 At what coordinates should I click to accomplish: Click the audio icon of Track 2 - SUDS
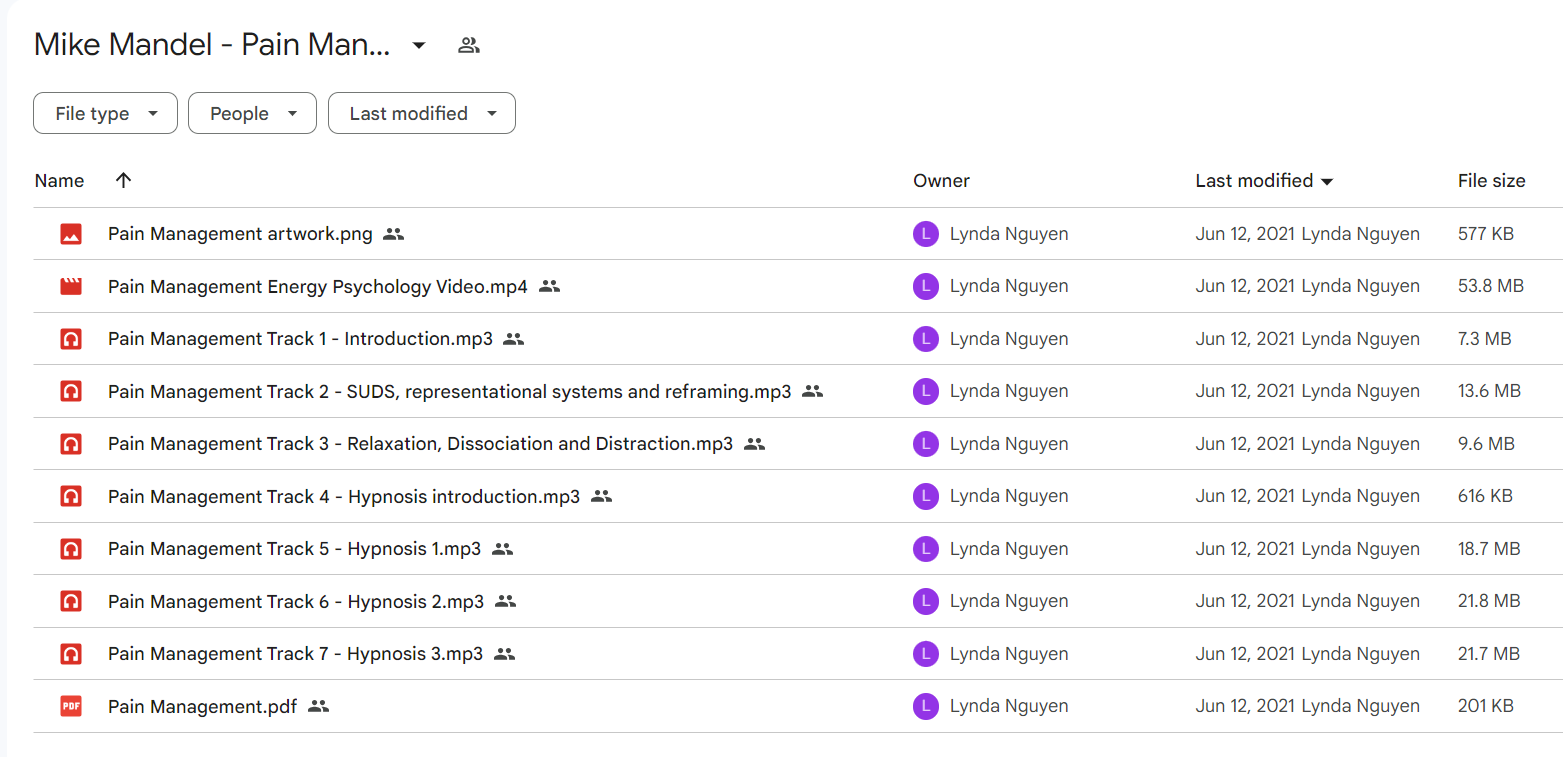(x=71, y=391)
